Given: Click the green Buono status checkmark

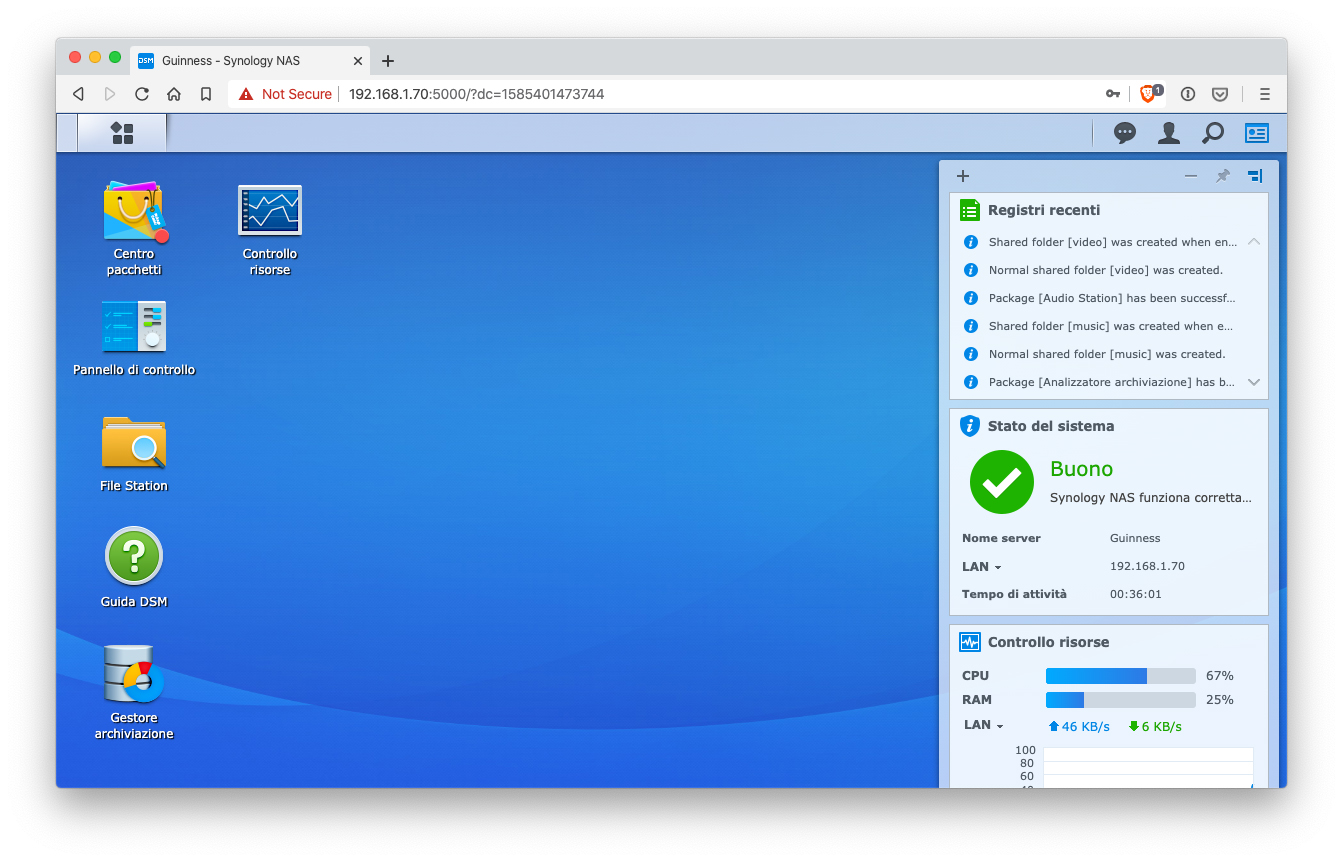Looking at the screenshot, I should (1002, 482).
